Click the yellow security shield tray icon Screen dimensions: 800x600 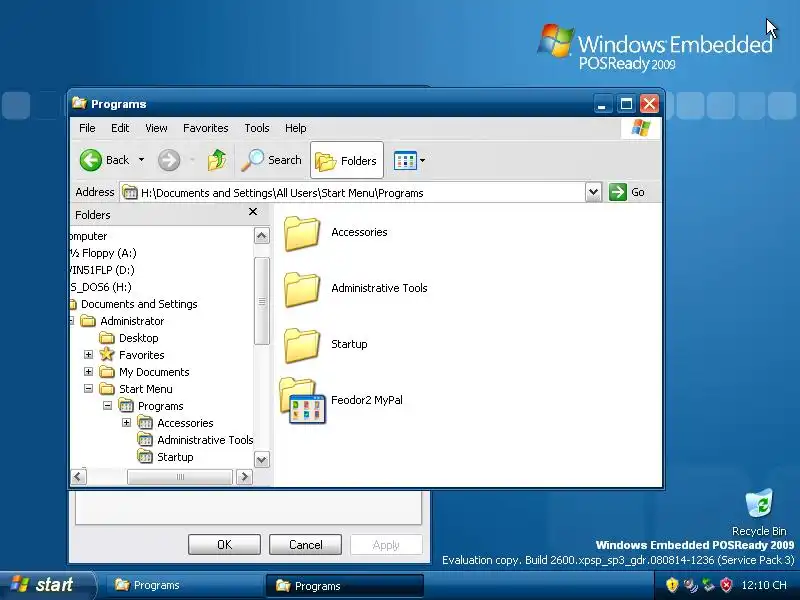672,585
